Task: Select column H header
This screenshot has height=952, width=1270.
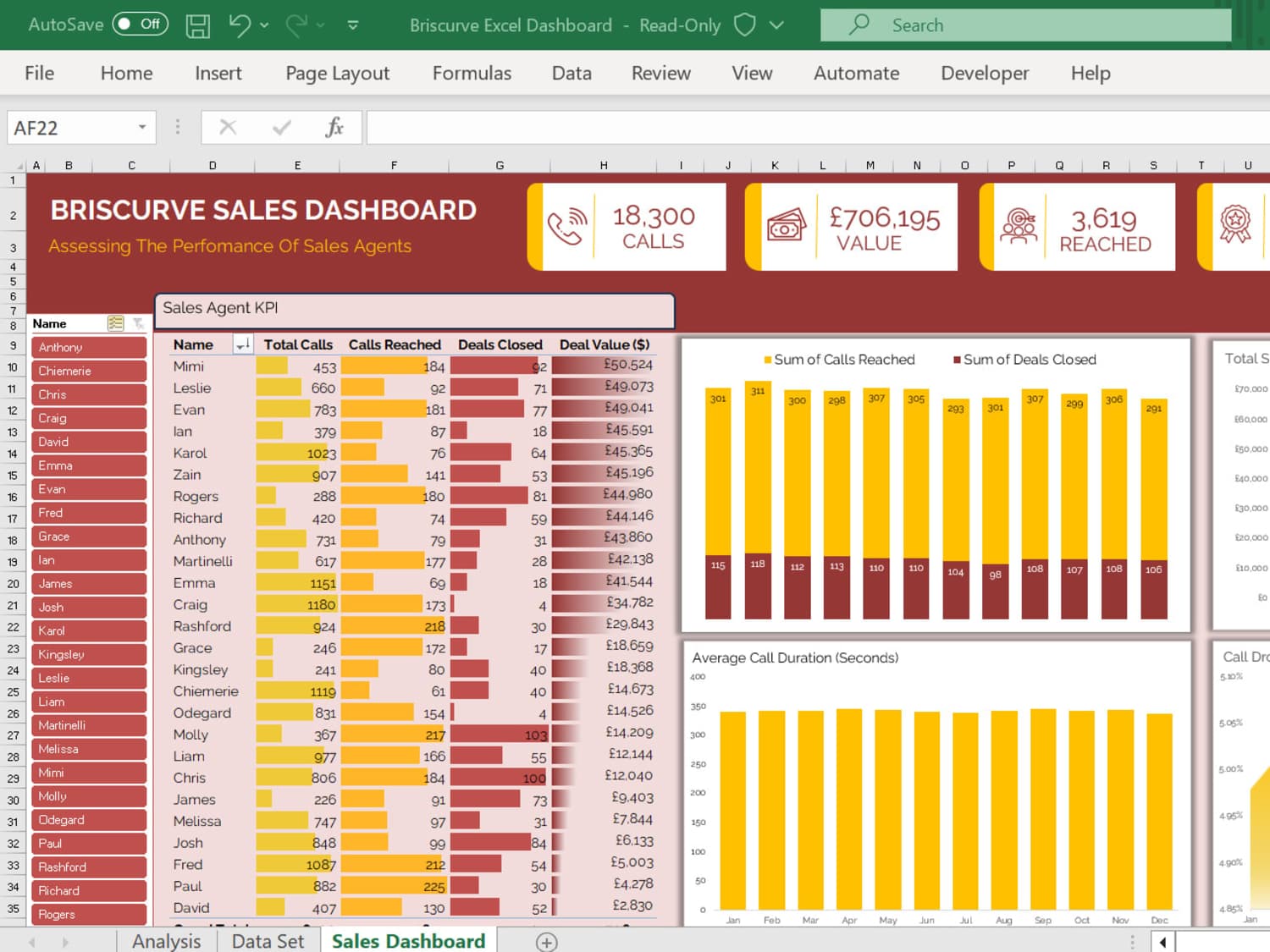Action: [604, 166]
